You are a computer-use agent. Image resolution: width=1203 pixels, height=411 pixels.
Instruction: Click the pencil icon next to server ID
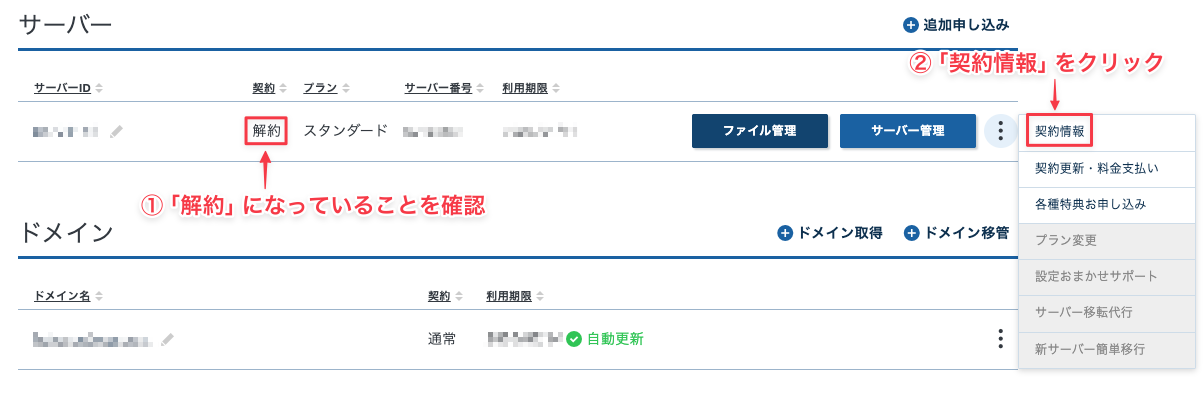[118, 131]
